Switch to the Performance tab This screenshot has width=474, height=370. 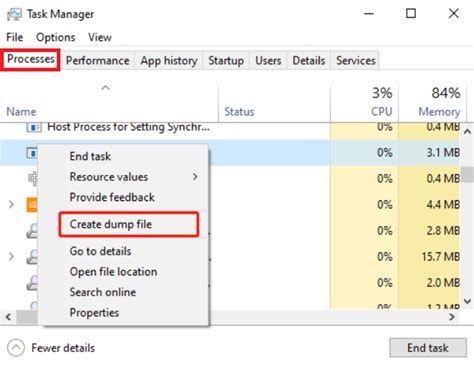point(98,60)
